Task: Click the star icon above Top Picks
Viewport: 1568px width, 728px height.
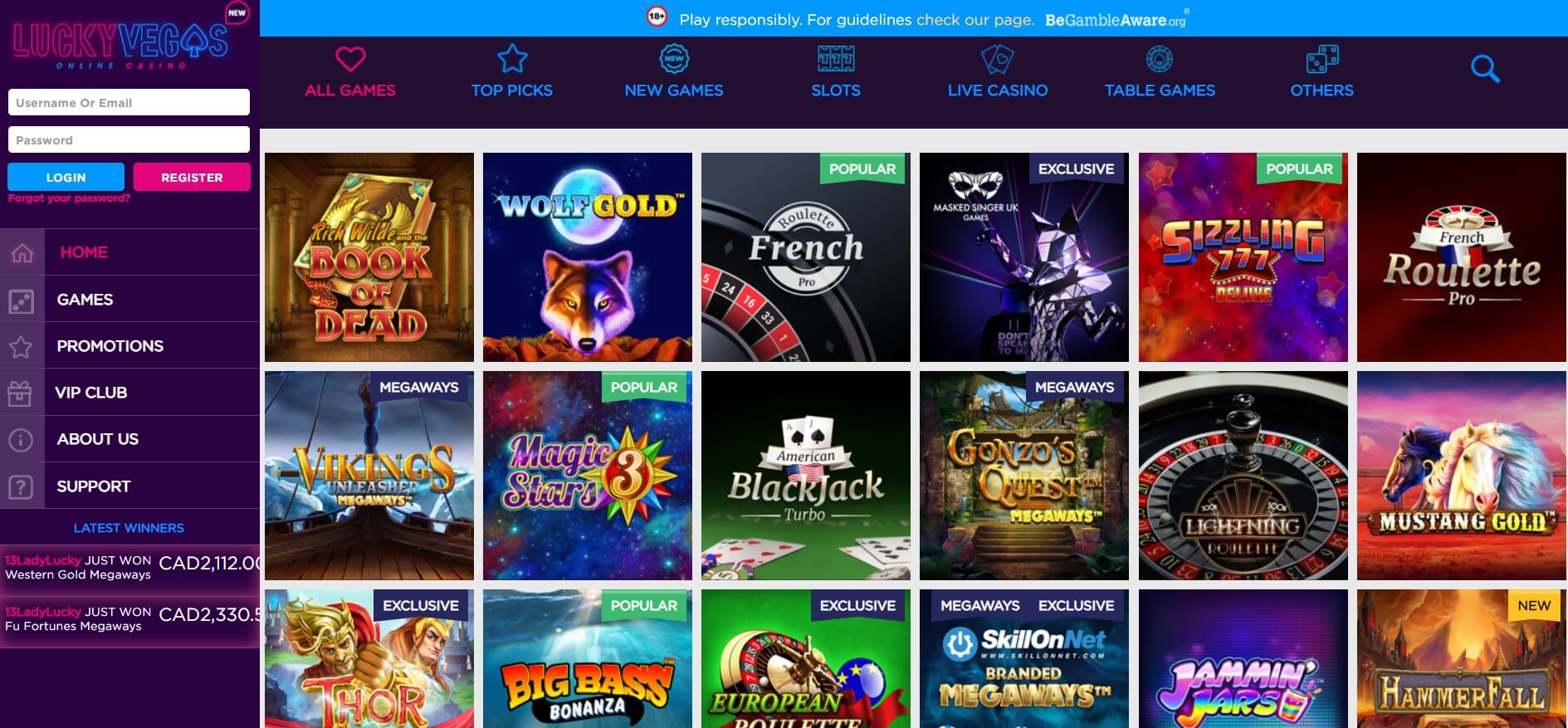Action: [x=512, y=59]
